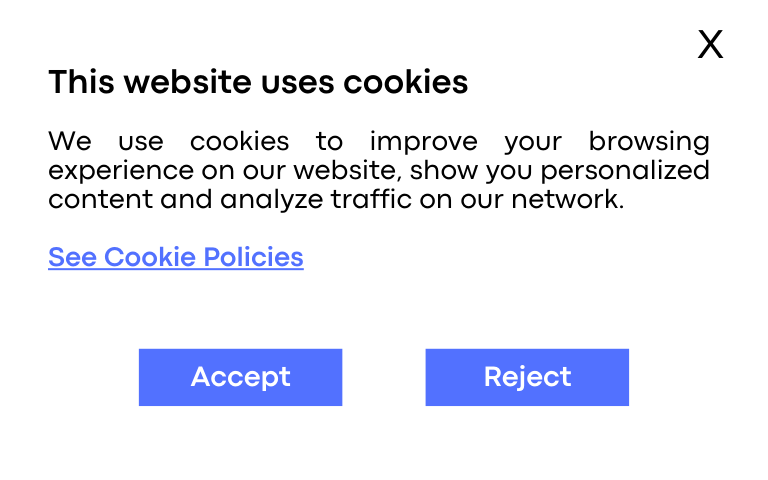
Task: Close the cookie dialog with the X
Action: click(710, 44)
